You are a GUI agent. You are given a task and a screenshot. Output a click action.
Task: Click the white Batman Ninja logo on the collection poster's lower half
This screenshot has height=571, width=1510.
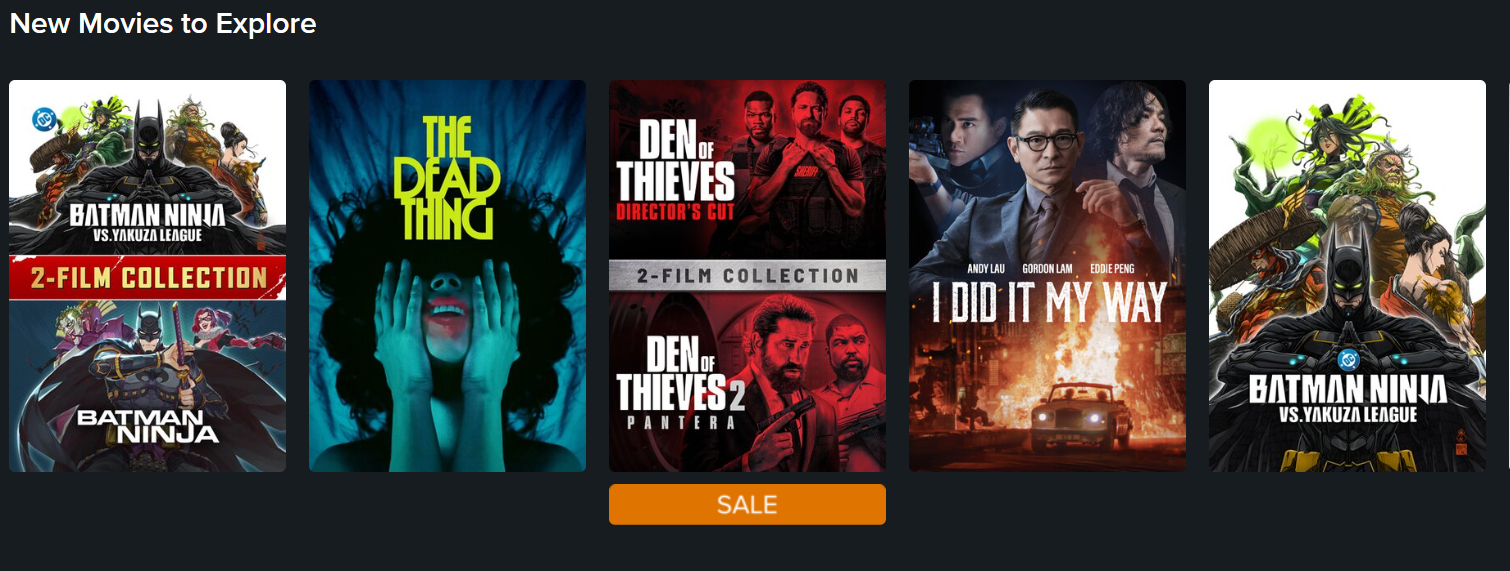click(x=147, y=423)
